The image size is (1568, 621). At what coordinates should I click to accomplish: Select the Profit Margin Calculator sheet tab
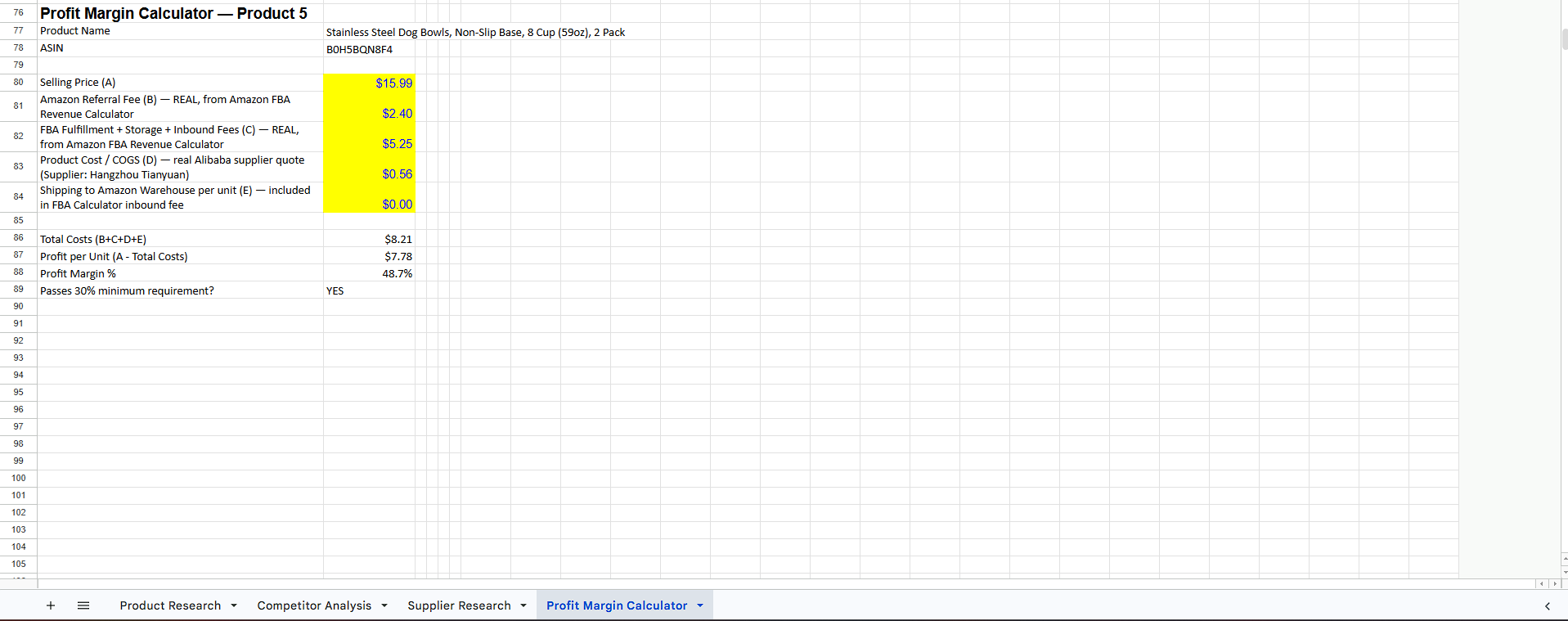[617, 605]
